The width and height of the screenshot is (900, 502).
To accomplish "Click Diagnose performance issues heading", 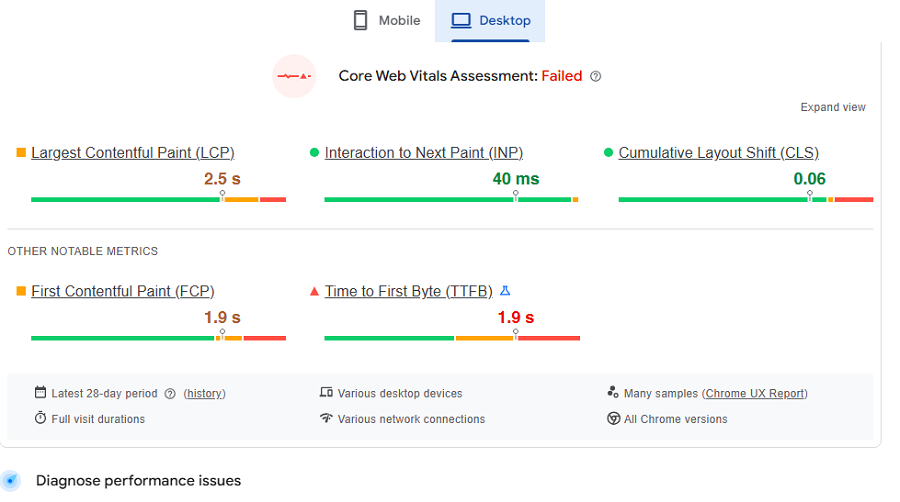I will coord(138,481).
